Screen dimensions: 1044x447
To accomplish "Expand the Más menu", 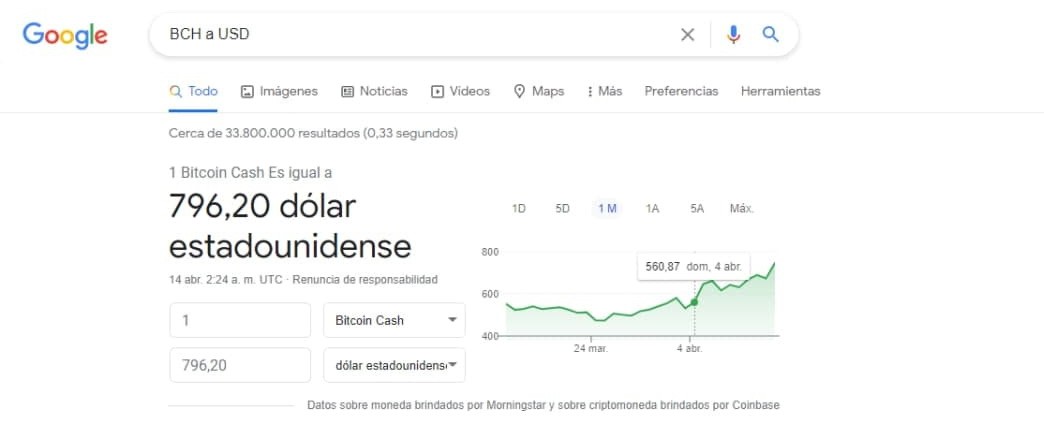I will pos(605,91).
